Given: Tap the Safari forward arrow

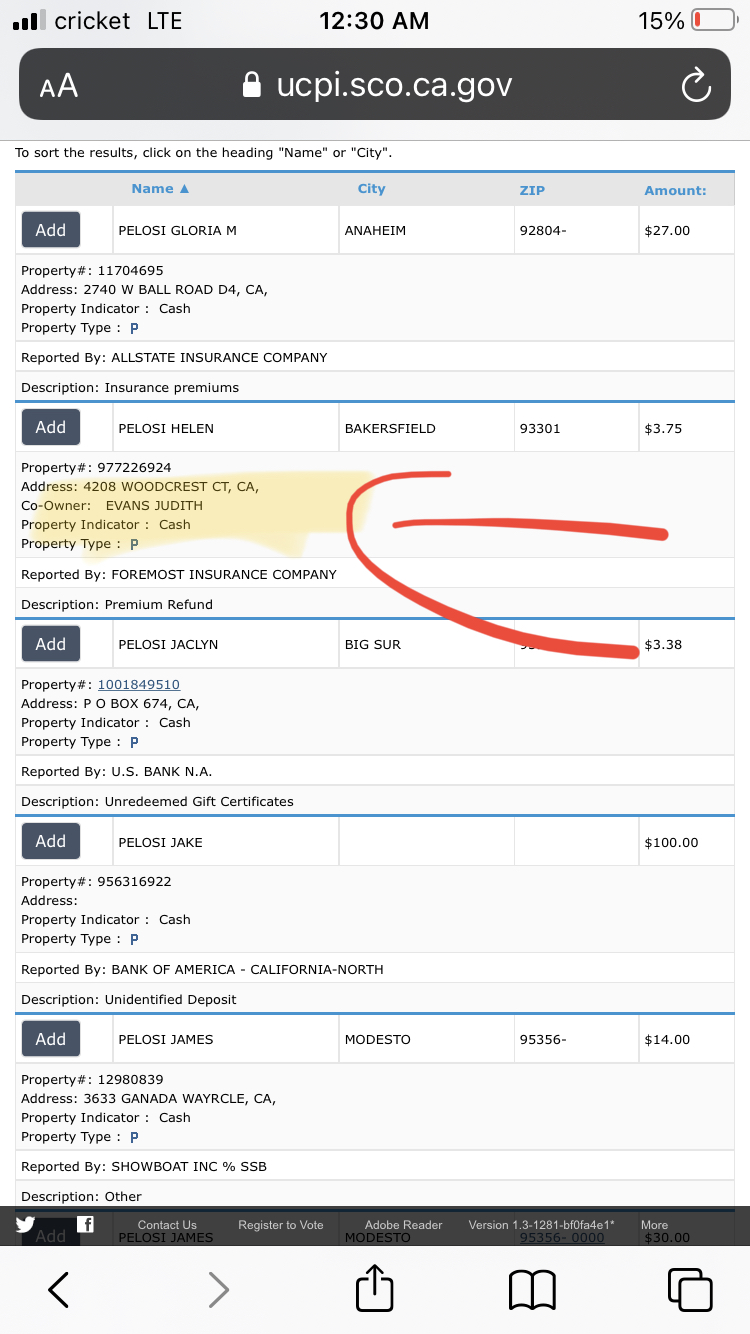Looking at the screenshot, I should point(218,1290).
